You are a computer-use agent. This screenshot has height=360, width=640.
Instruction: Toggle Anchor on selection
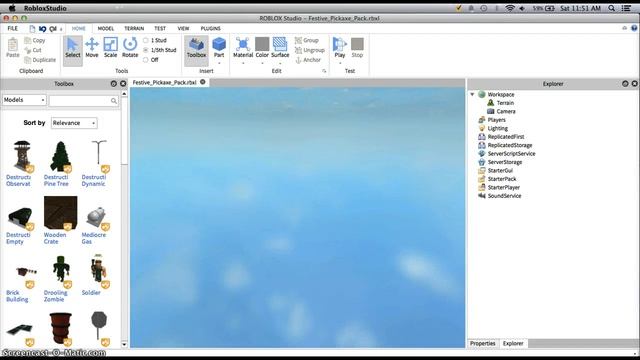(308, 60)
